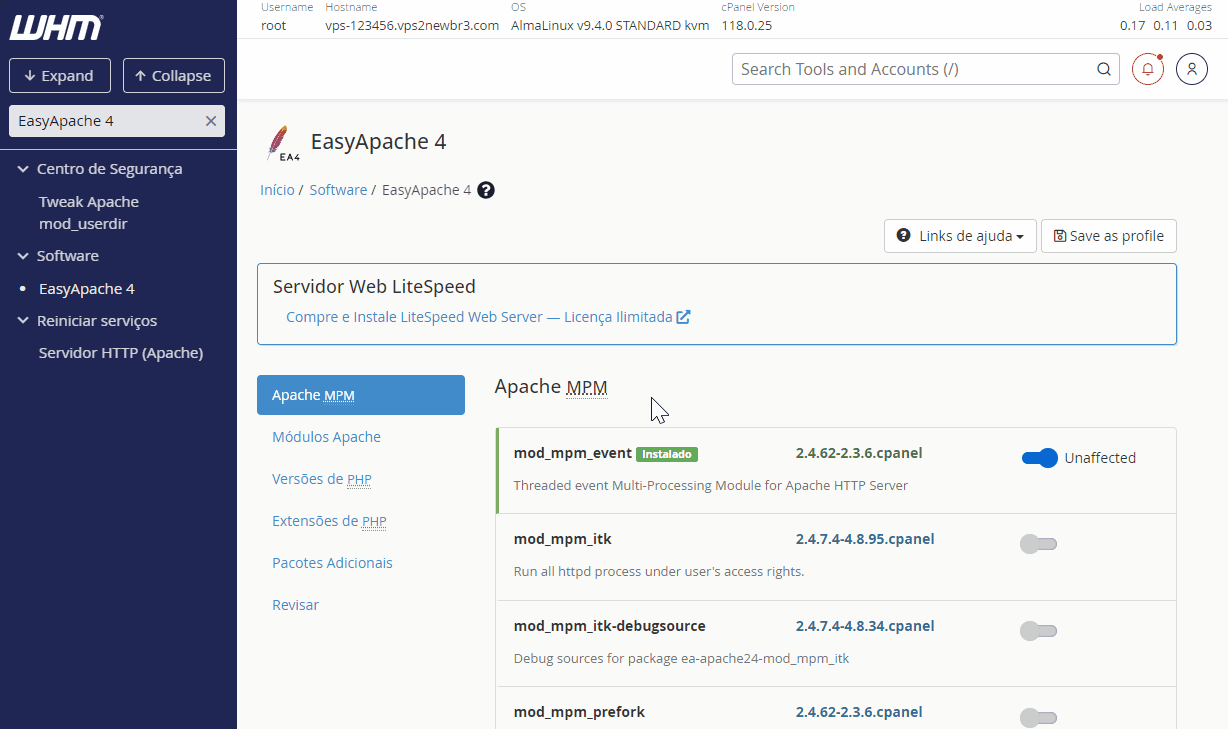Switch to the Revisar tab
1228x729 pixels.
[295, 605]
